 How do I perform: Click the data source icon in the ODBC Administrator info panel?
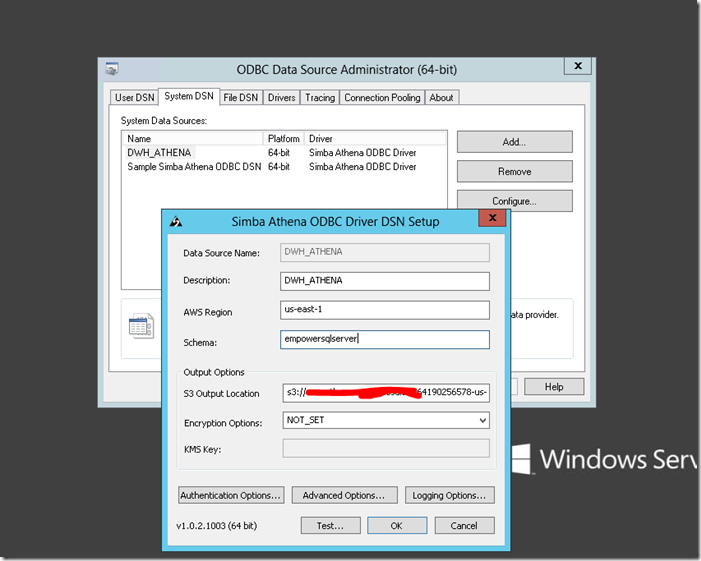[x=141, y=326]
